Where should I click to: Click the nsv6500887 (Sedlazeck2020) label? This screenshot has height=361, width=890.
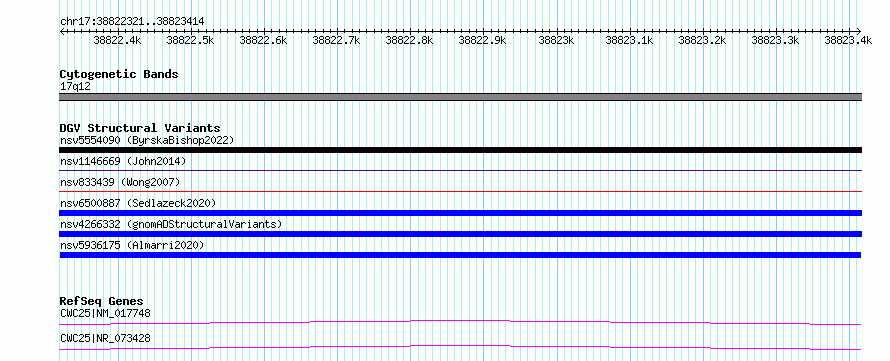pyautogui.click(x=138, y=203)
